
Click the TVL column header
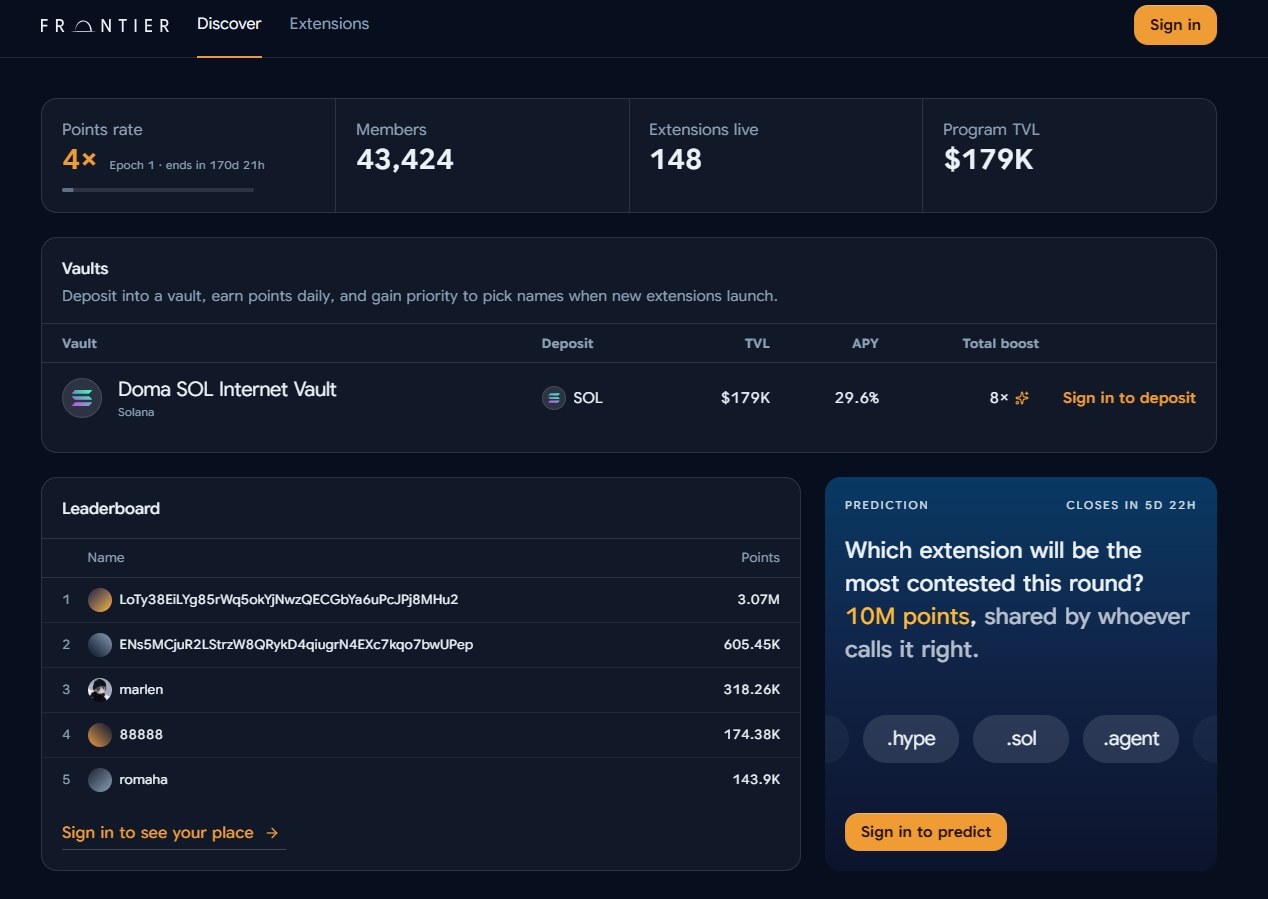pos(757,344)
